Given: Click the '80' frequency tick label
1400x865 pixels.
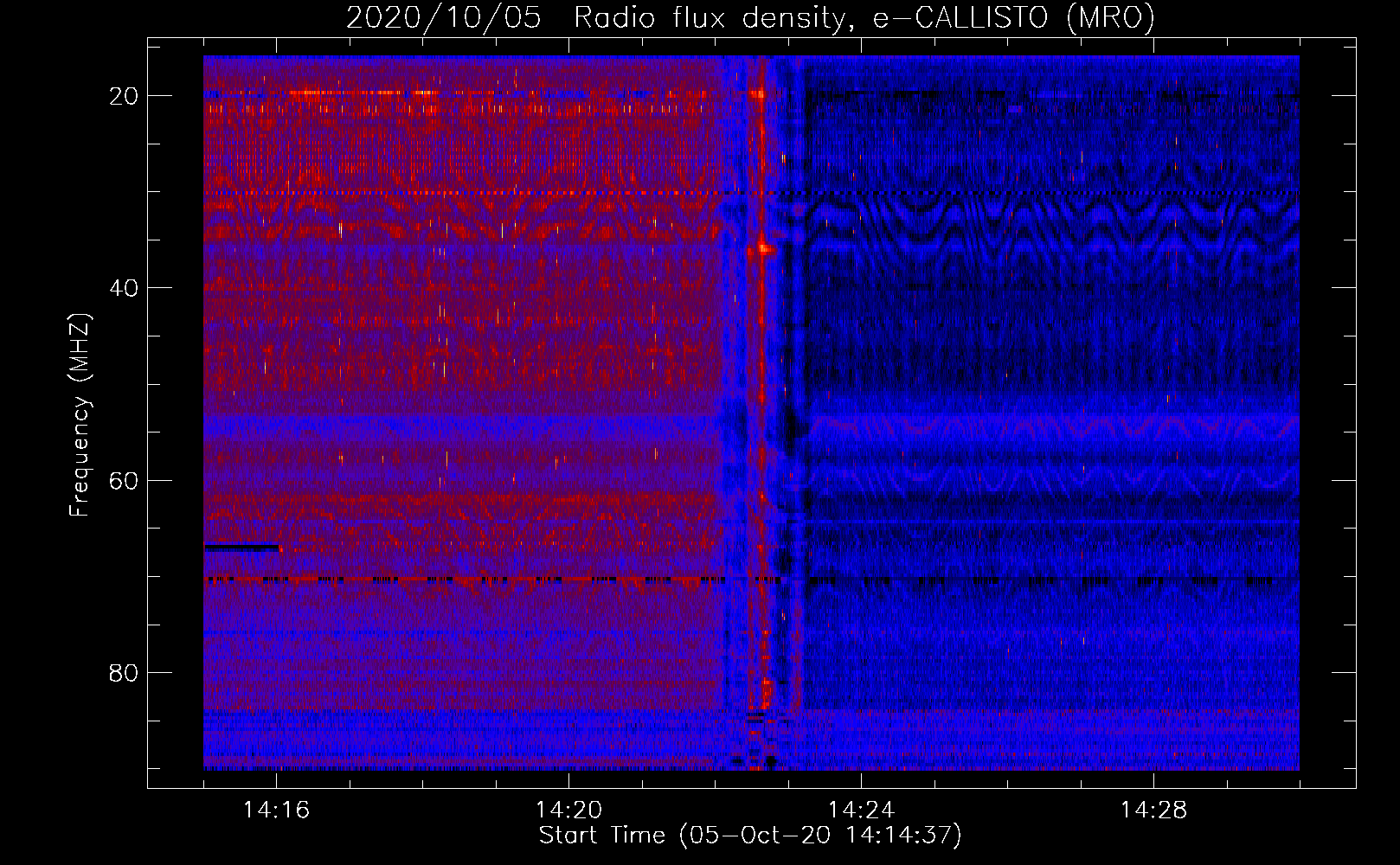Looking at the screenshot, I should 124,673.
